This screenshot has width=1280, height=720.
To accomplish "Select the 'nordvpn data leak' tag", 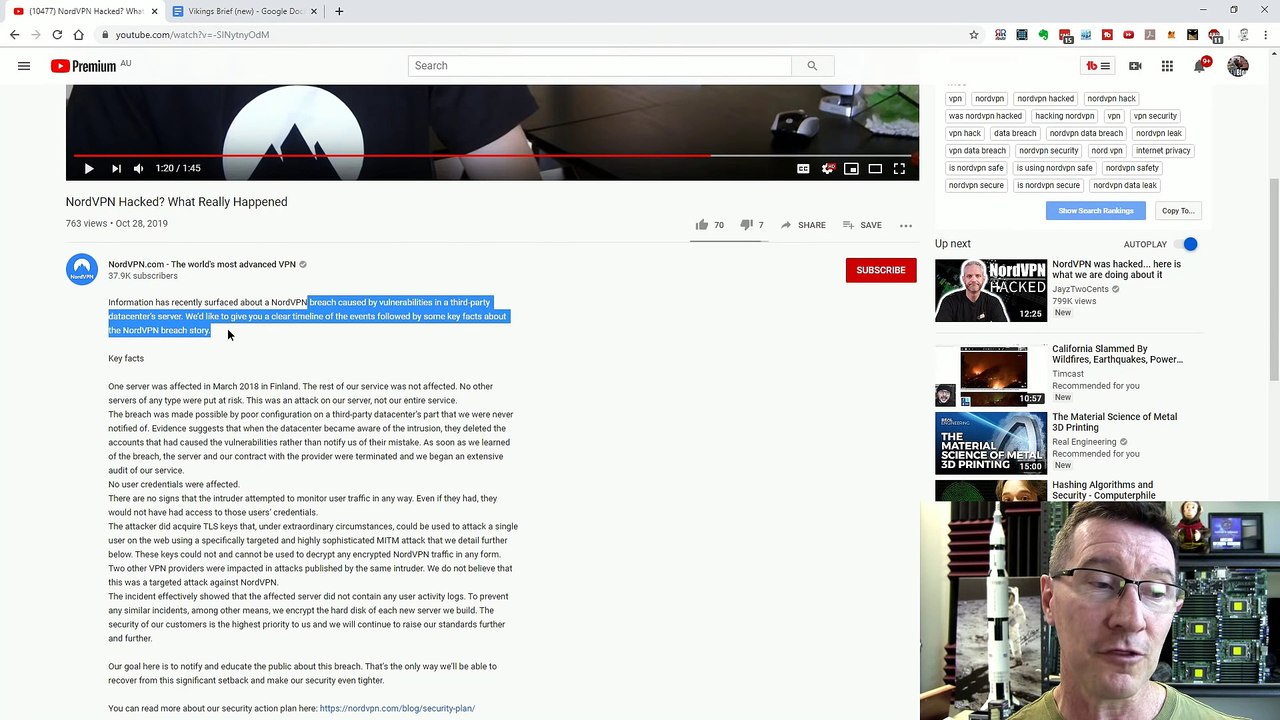I will point(1125,185).
